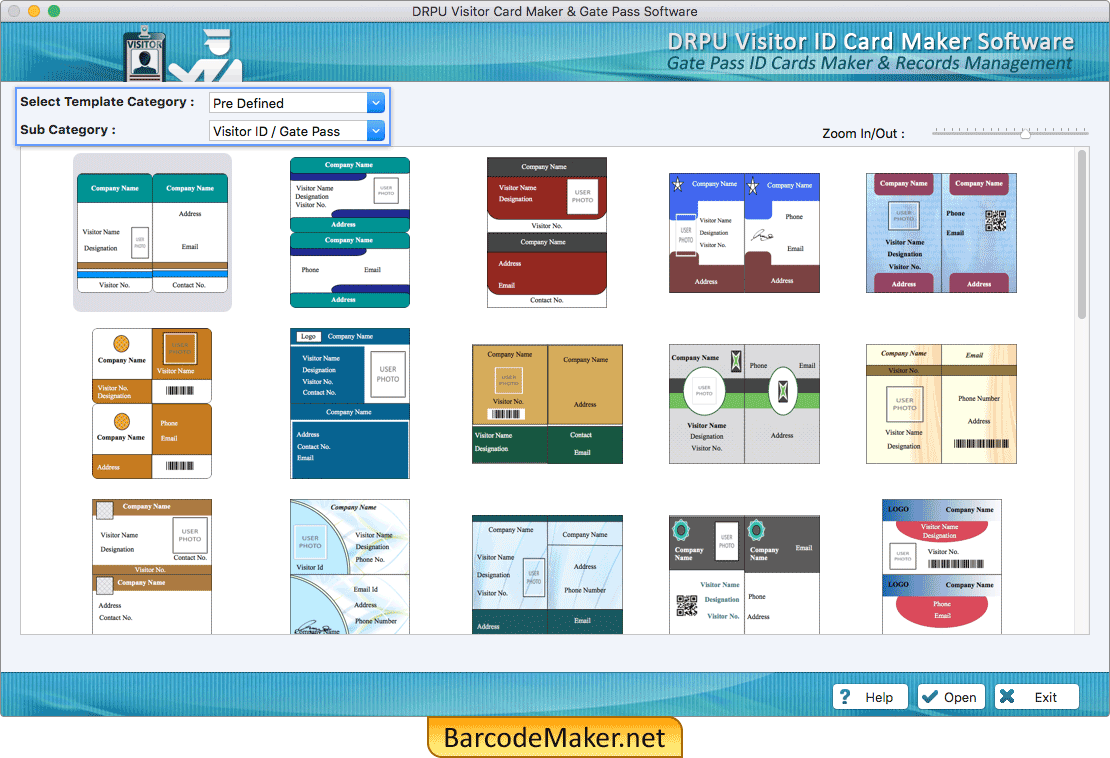The image size is (1110, 758).
Task: Choose the gray template with teal gear emblem
Action: 744,574
